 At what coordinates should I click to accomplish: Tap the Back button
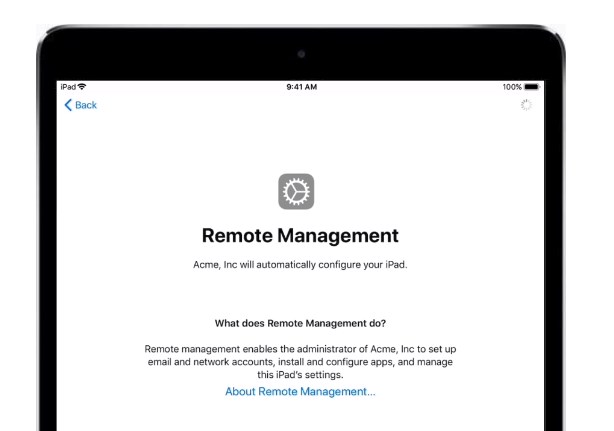80,105
